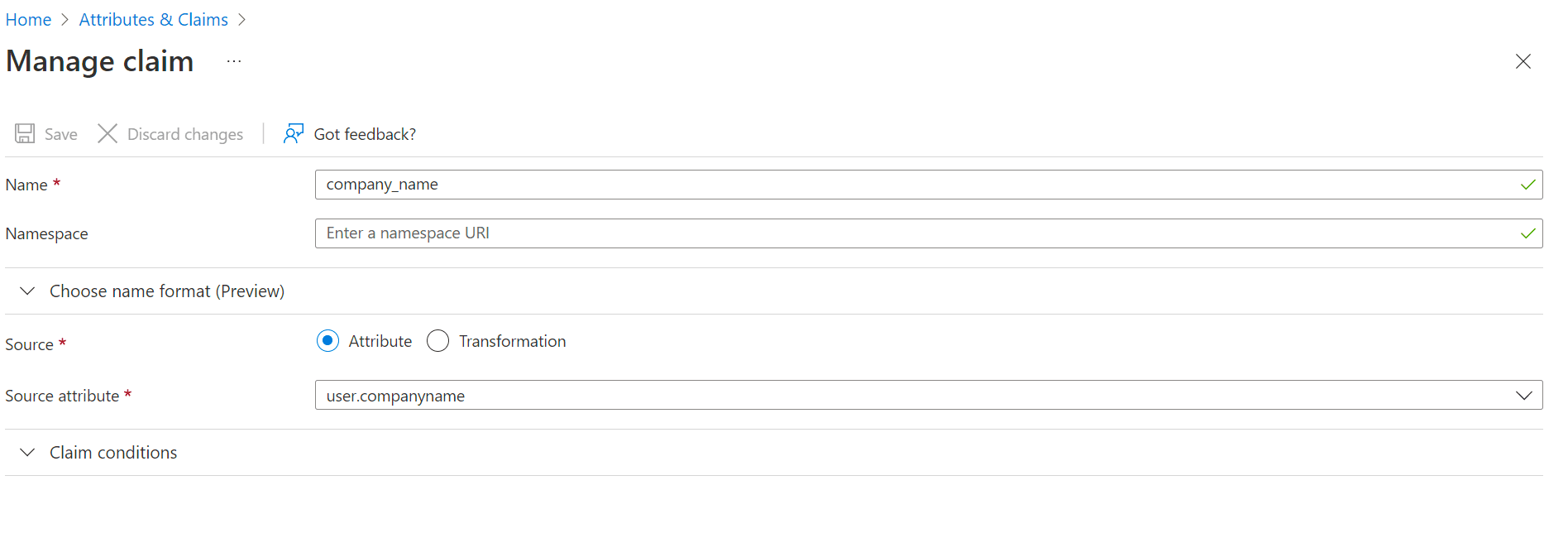Open the Source attribute dropdown arrow

[x=1523, y=396]
